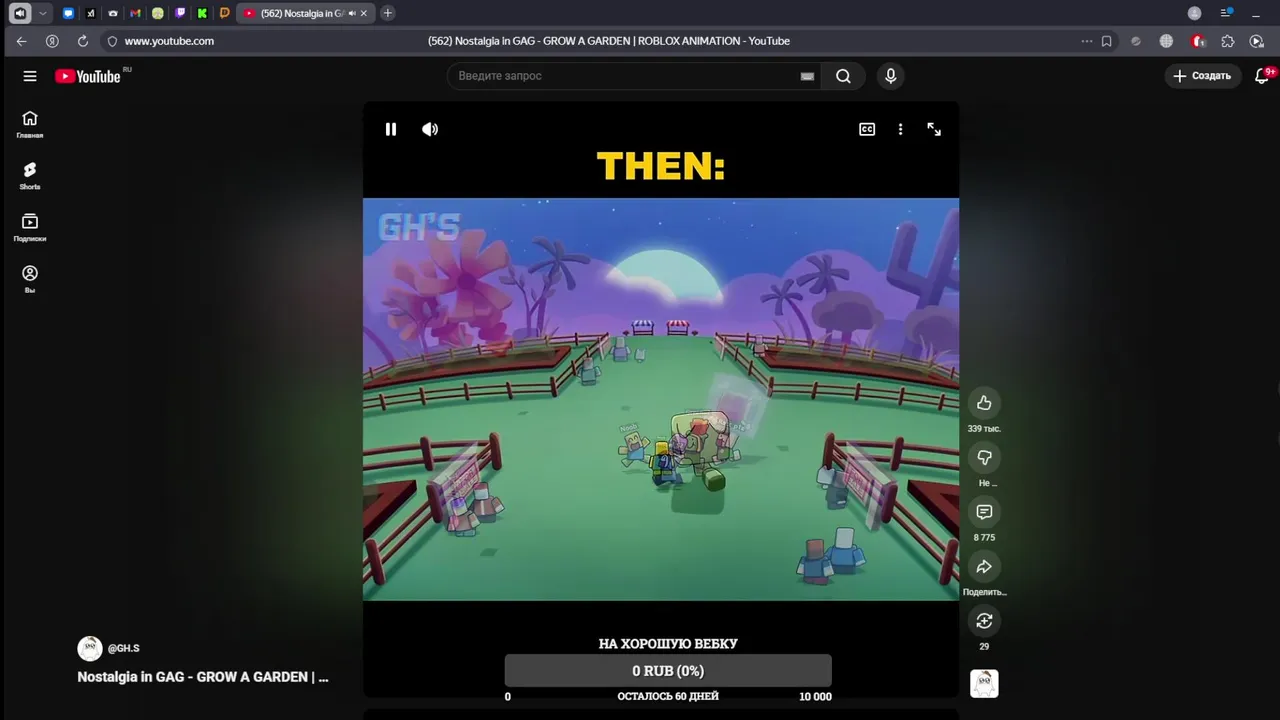Close the Nostalgia in GAG tab
The height and width of the screenshot is (720, 1280).
point(364,13)
